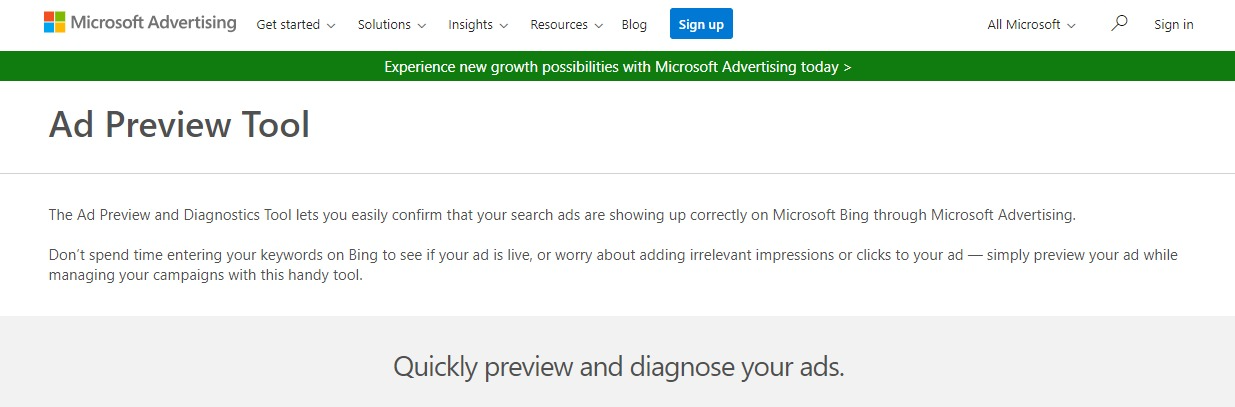Click the chevron next to All Microsoft

1072,25
